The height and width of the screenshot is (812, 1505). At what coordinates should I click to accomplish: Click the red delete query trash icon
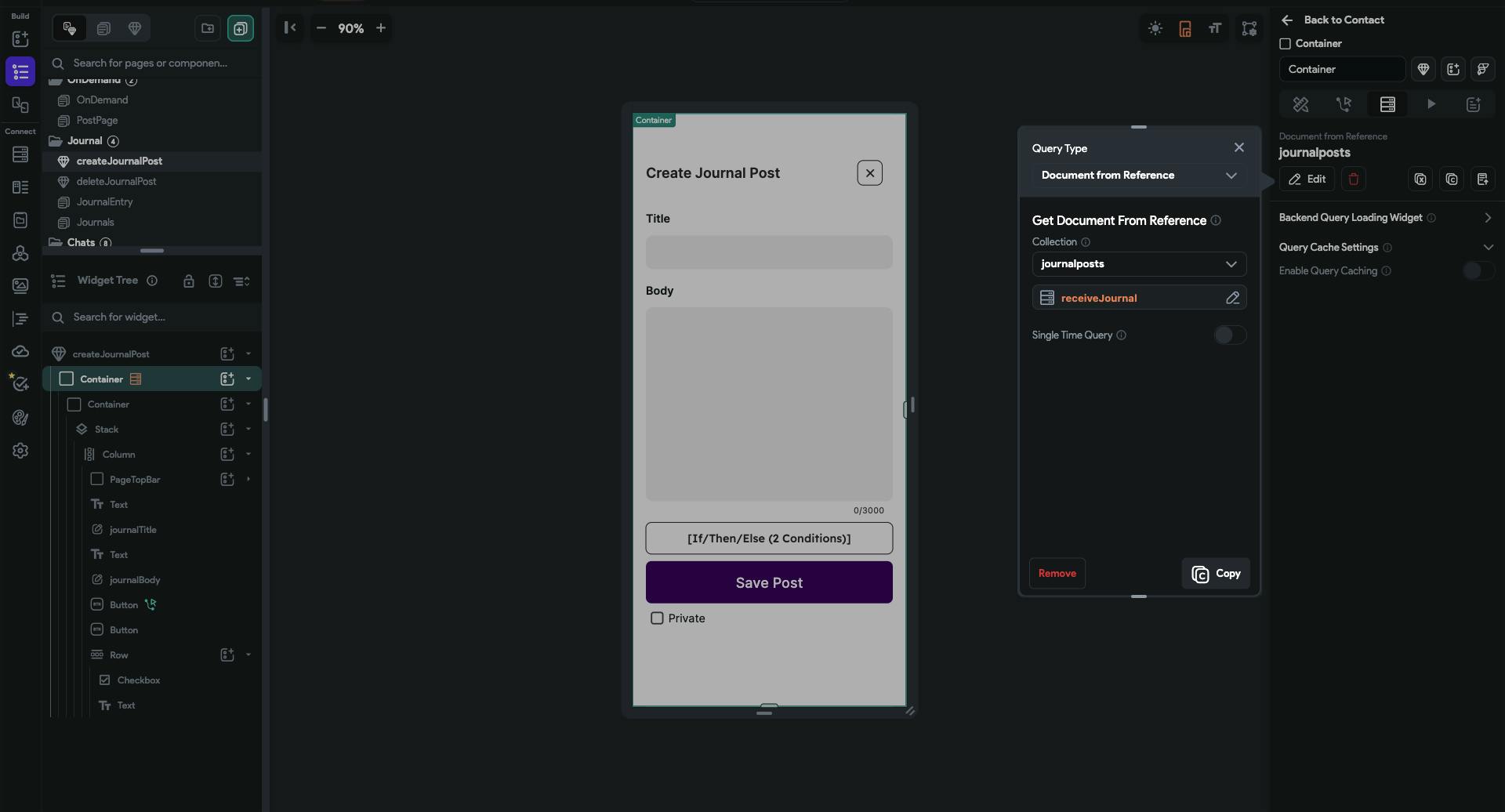1354,179
